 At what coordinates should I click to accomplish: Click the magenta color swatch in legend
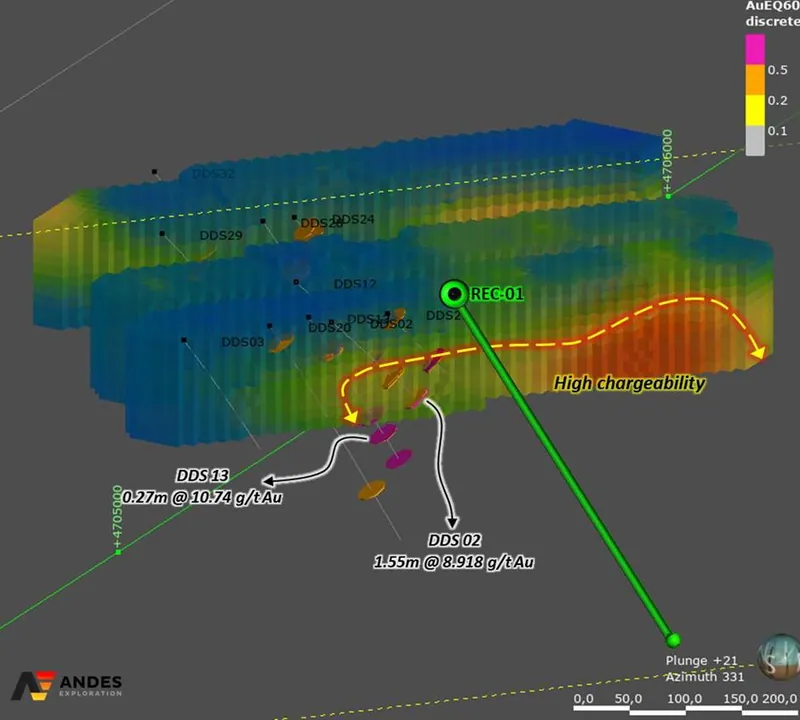[755, 49]
